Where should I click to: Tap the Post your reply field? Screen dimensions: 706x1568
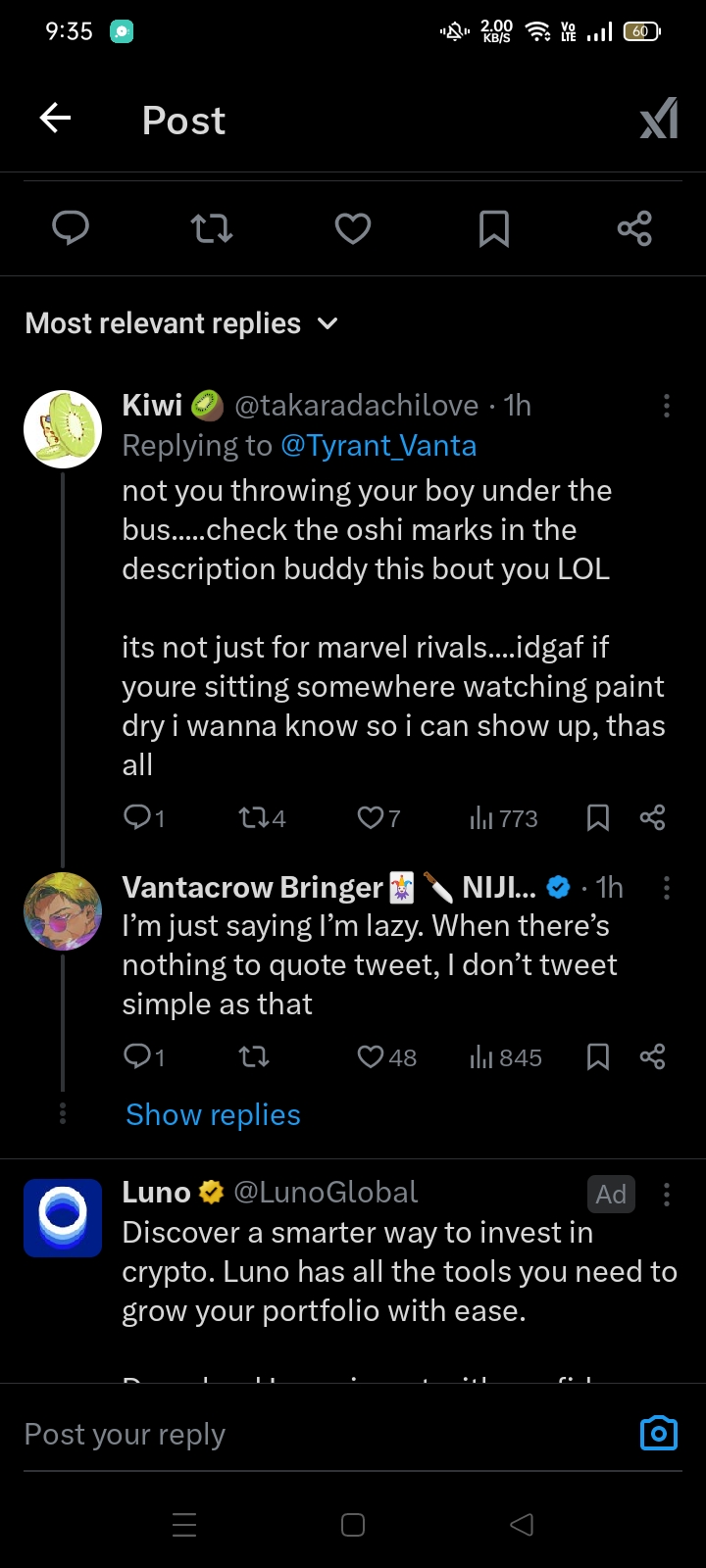pos(294,1435)
